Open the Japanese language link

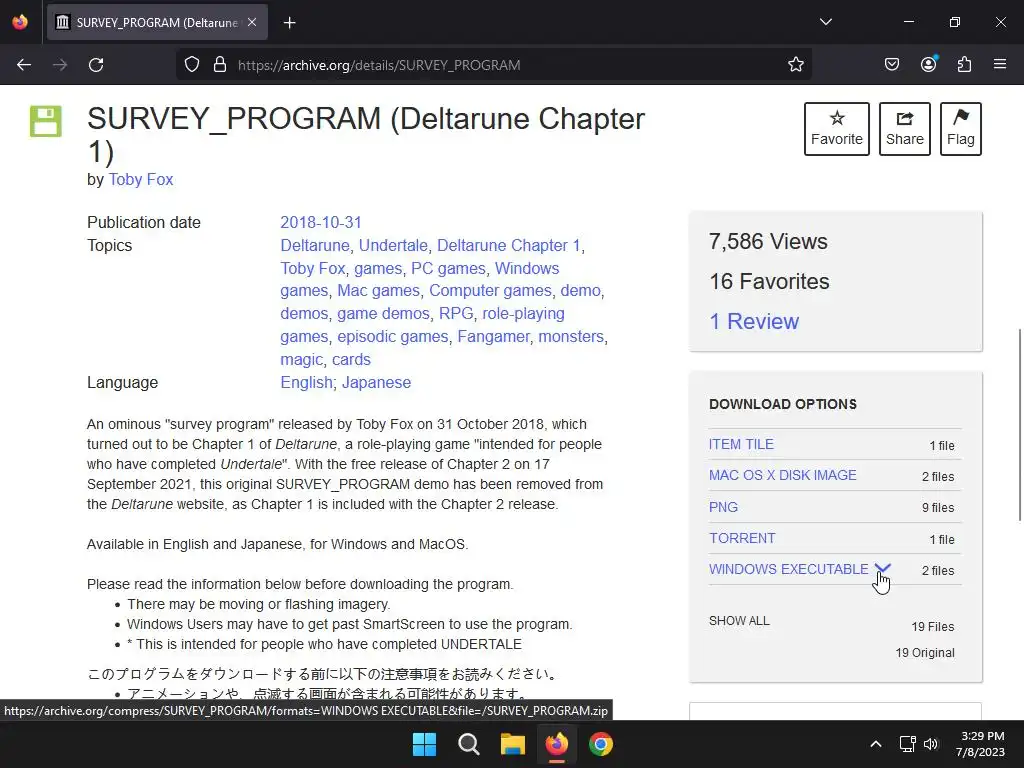coord(376,383)
